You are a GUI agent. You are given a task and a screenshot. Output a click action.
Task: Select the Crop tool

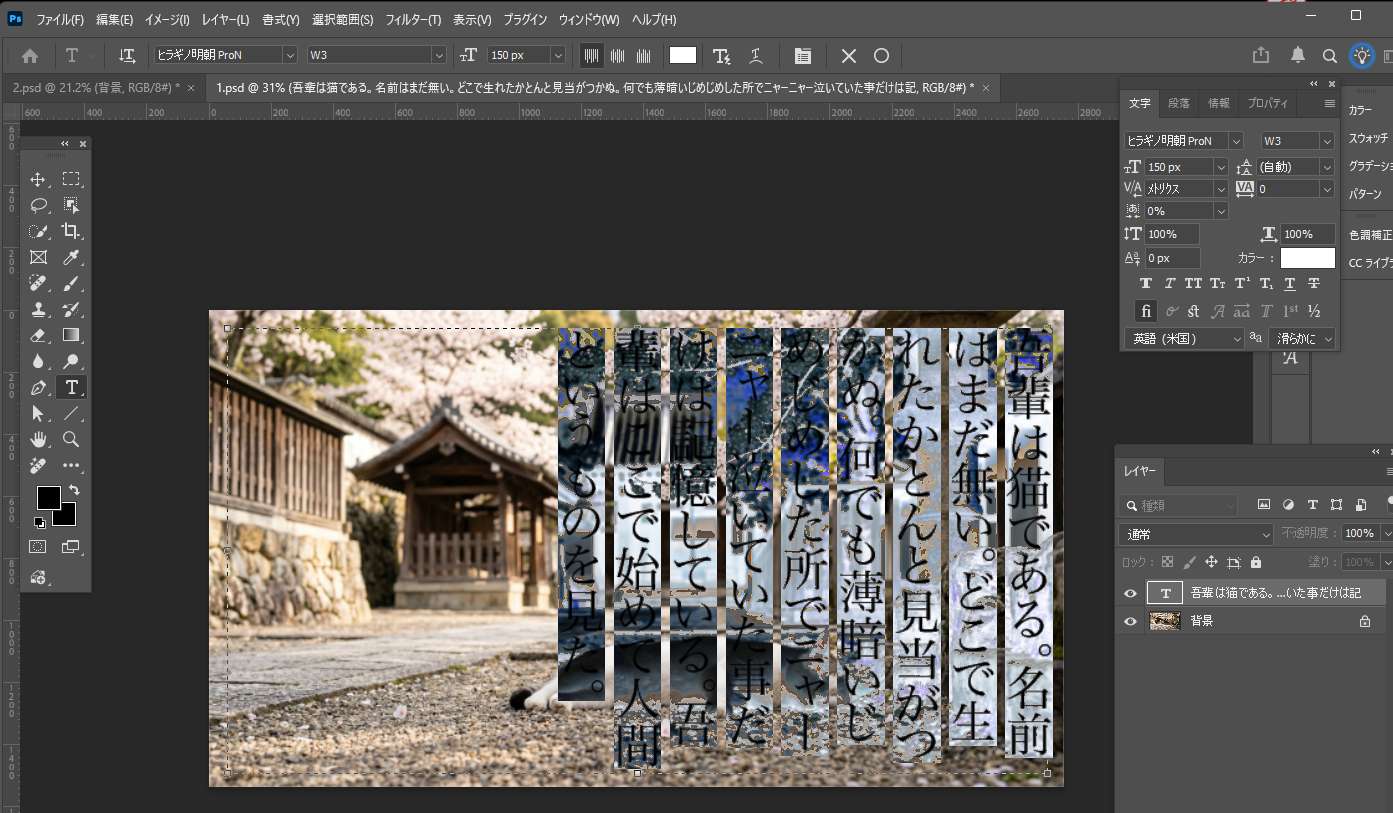[x=72, y=232]
